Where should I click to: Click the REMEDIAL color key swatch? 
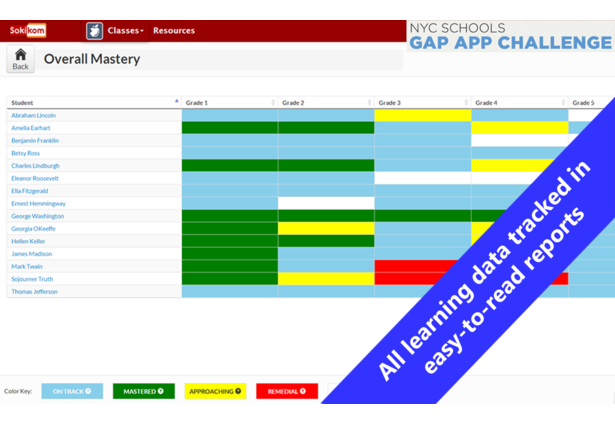(x=287, y=391)
